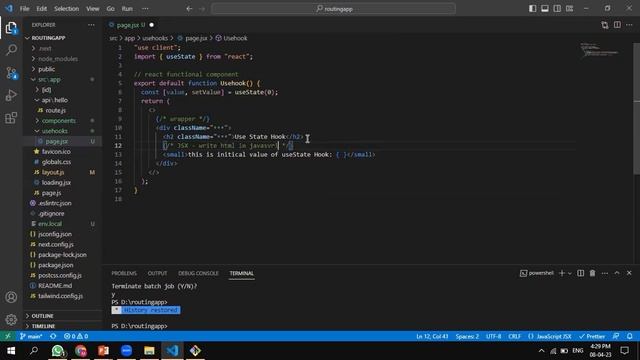
Task: Open WhatsApp from the Windows taskbar
Action: pos(58,351)
